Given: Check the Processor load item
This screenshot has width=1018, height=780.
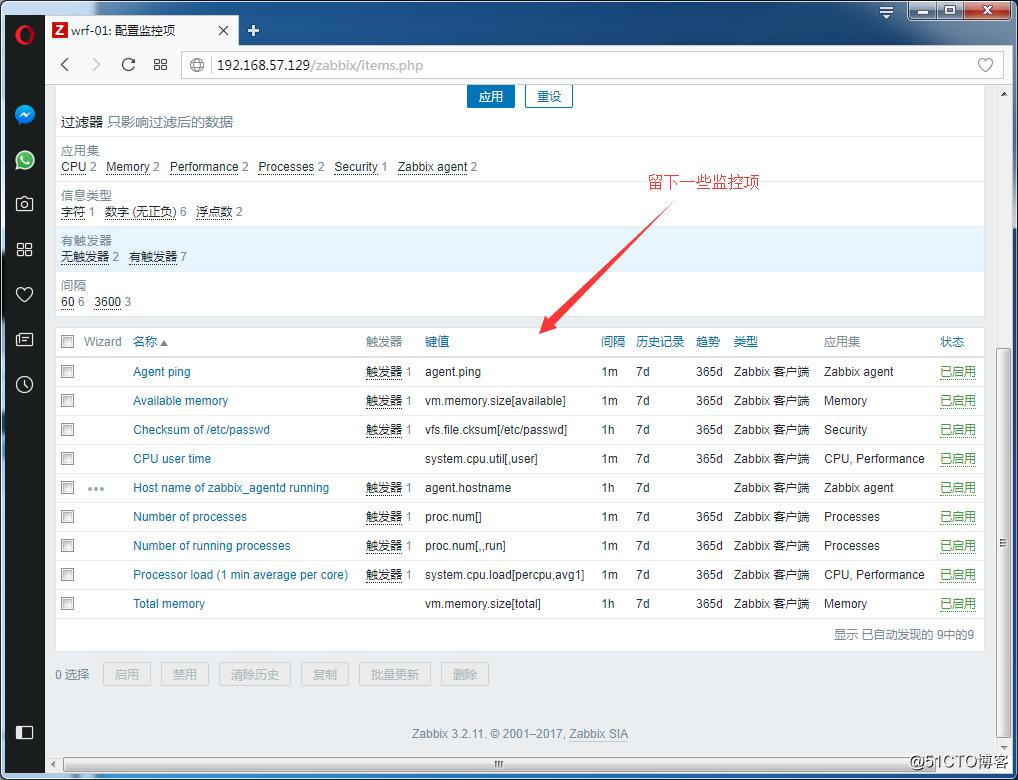Looking at the screenshot, I should click(68, 574).
